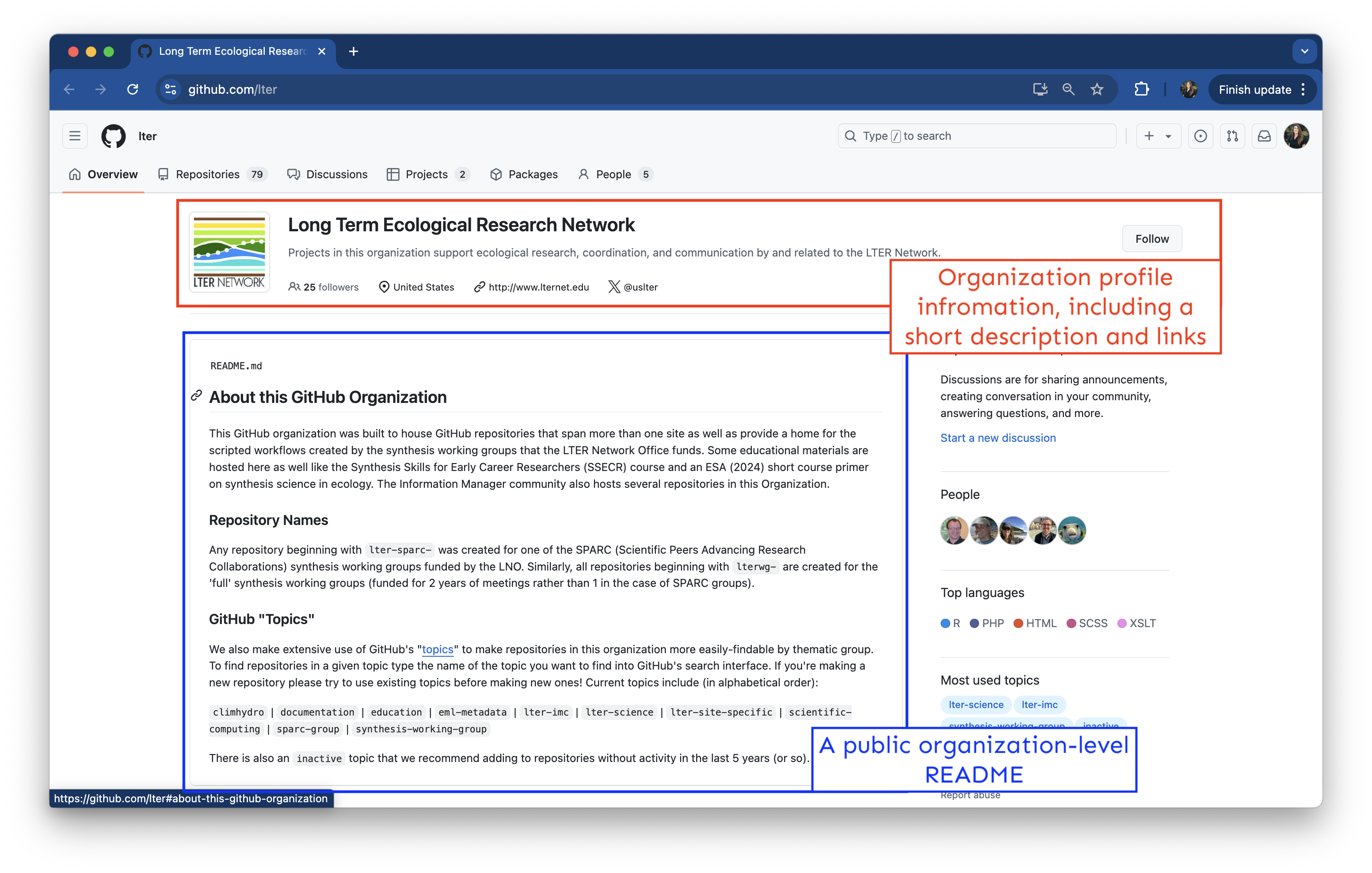This screenshot has height=873, width=1372.
Task: Click the README heading anchor link icon
Action: click(197, 396)
